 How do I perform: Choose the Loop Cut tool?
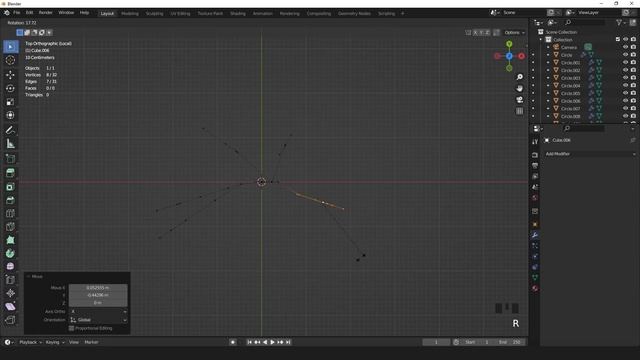coord(10,213)
